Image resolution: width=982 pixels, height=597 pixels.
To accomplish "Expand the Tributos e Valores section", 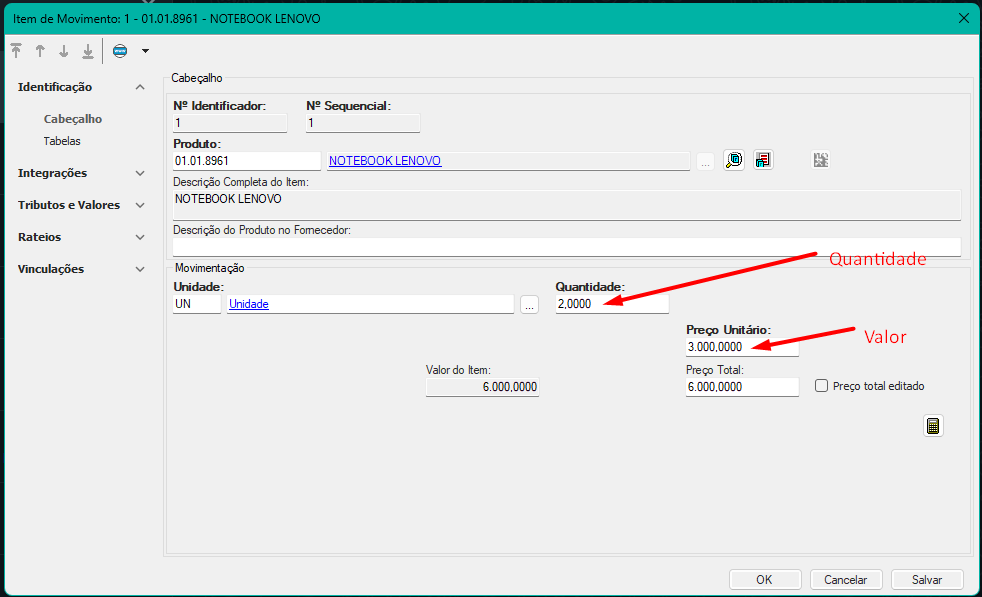I will click(140, 205).
